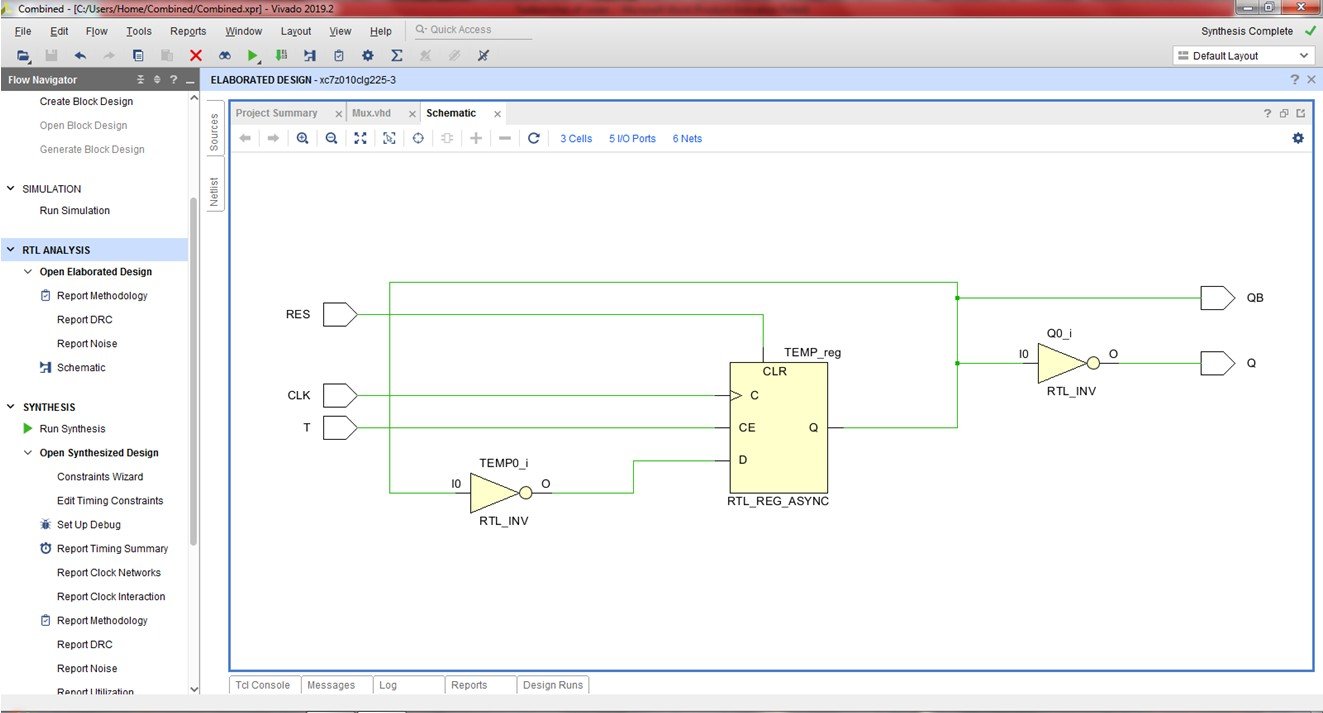Zoom out of the schematic

tap(331, 138)
